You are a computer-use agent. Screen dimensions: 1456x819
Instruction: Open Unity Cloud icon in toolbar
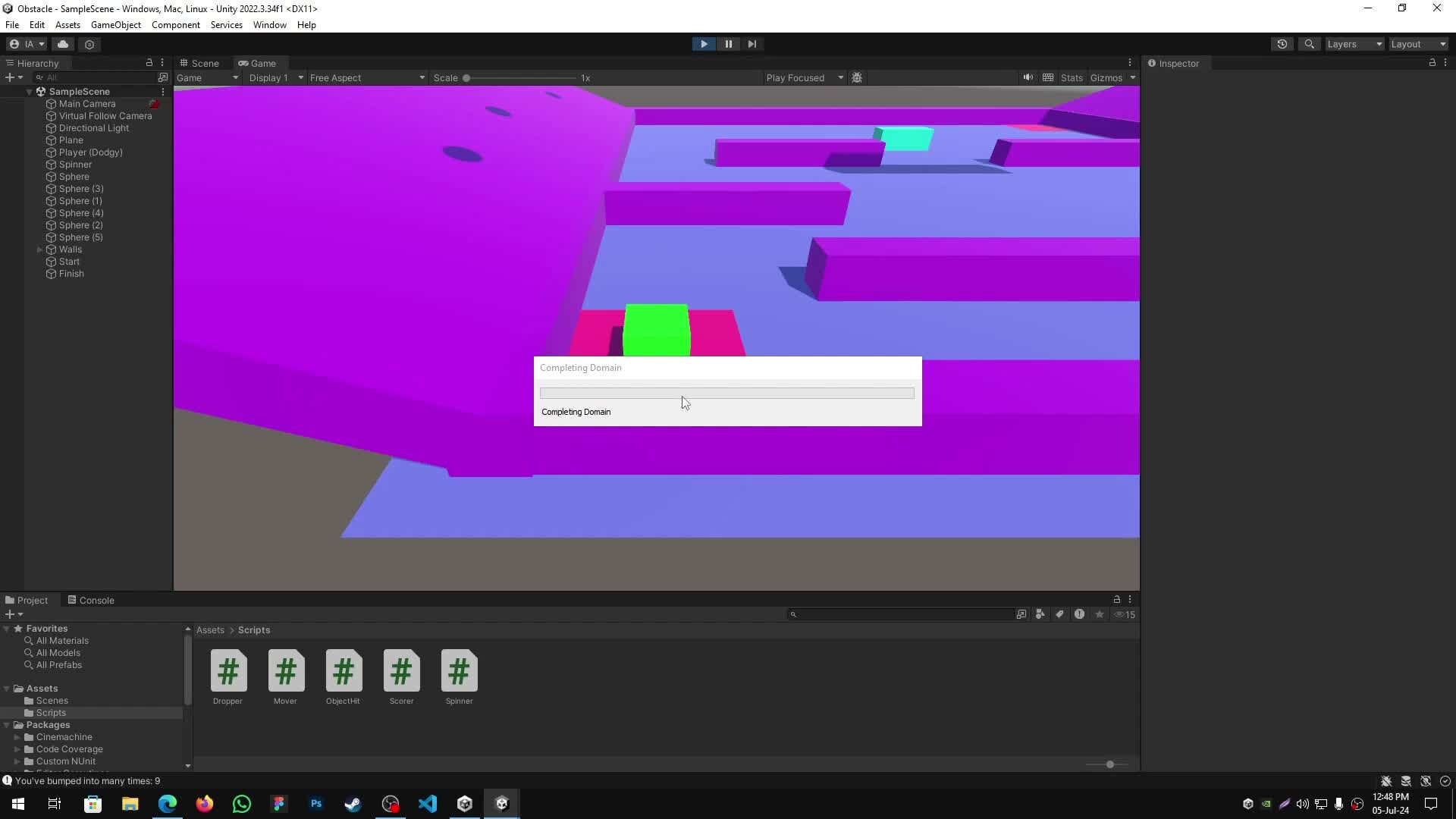pyautogui.click(x=63, y=44)
